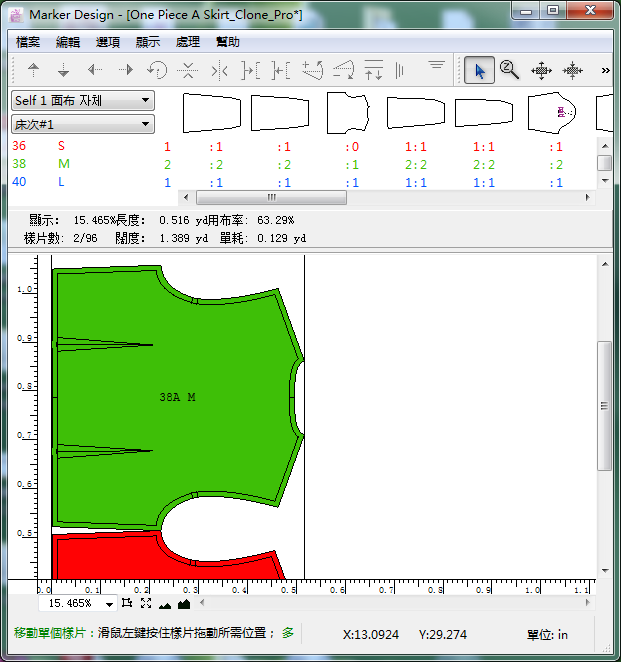Screen dimensions: 621x662
Task: Select the arrow pointer tool
Action: pyautogui.click(x=479, y=70)
